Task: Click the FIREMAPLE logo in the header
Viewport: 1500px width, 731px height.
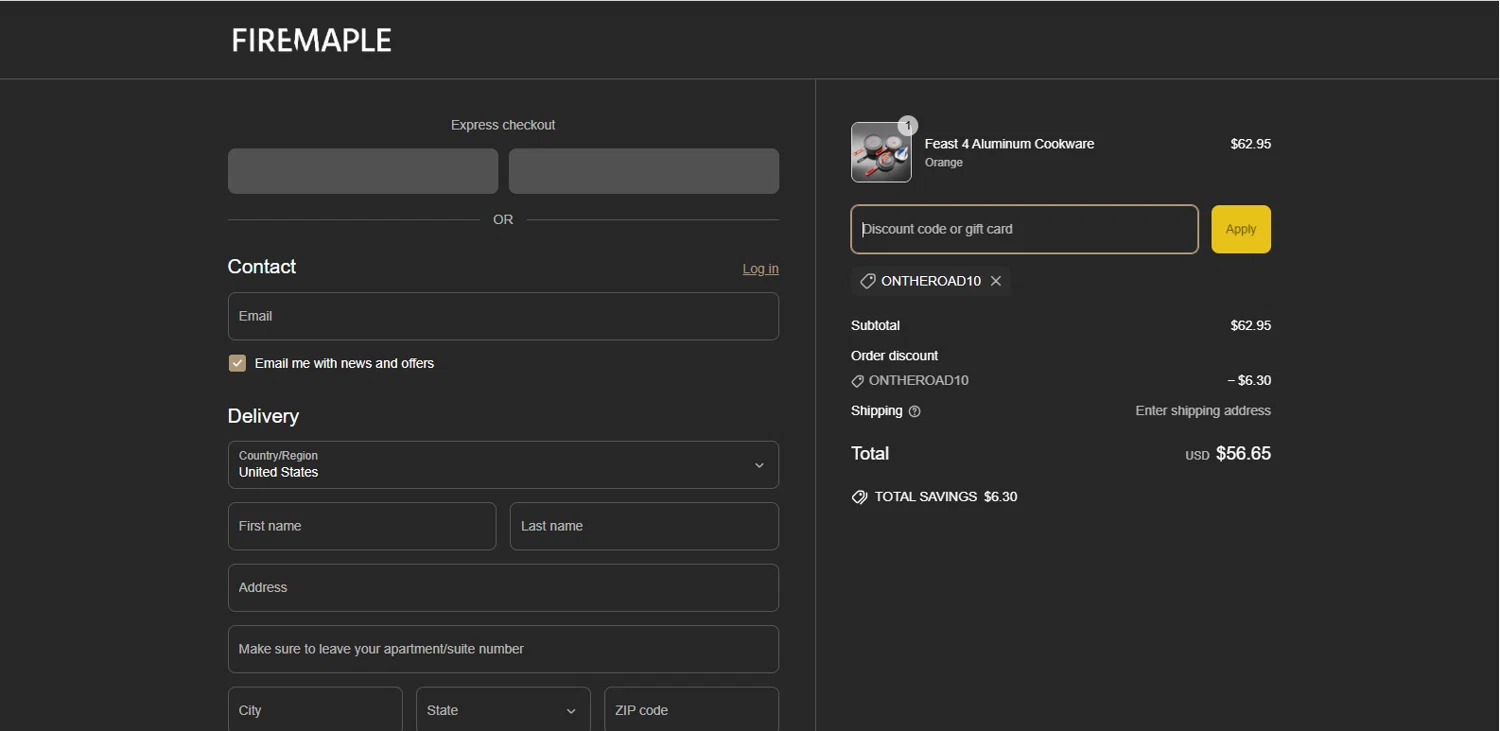Action: [311, 40]
